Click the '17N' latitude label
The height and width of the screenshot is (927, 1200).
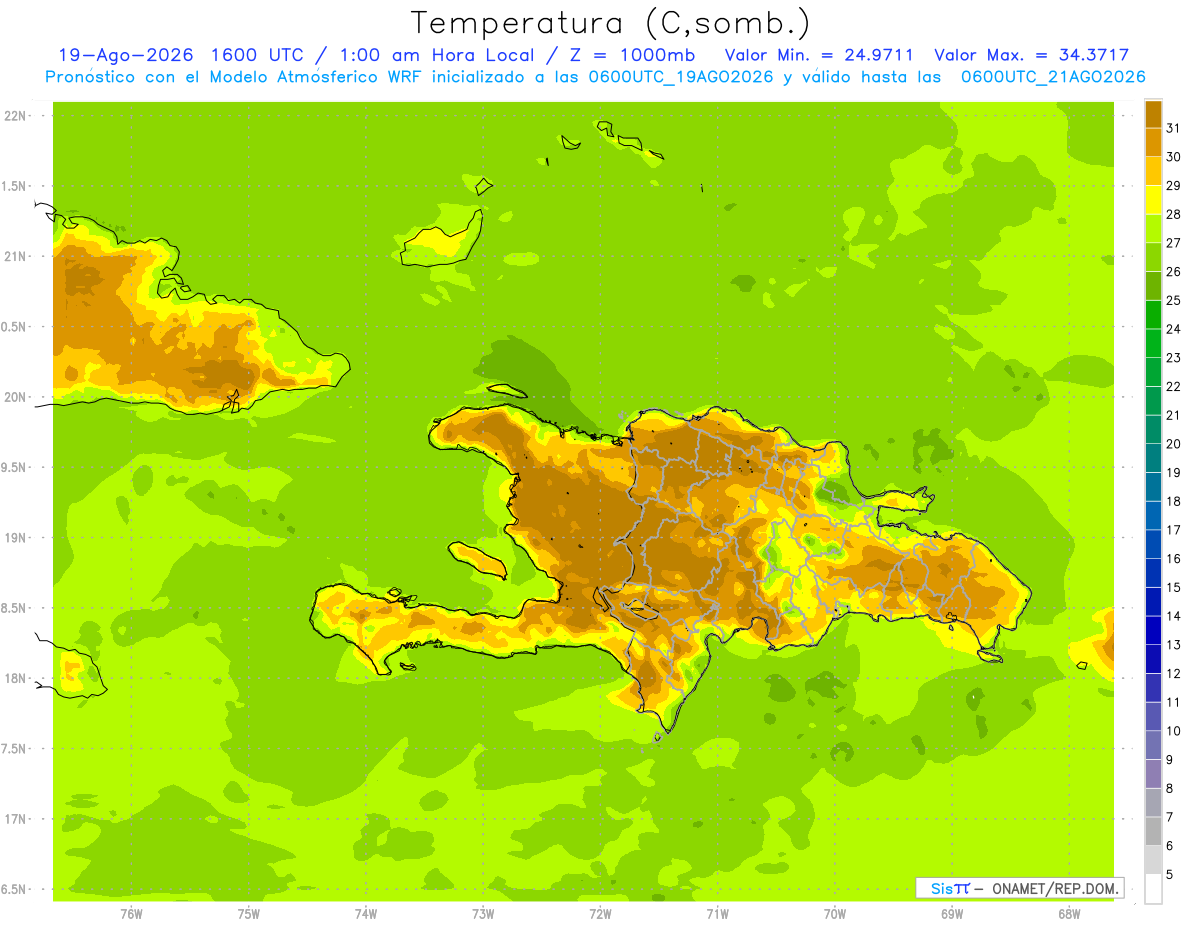click(x=15, y=819)
